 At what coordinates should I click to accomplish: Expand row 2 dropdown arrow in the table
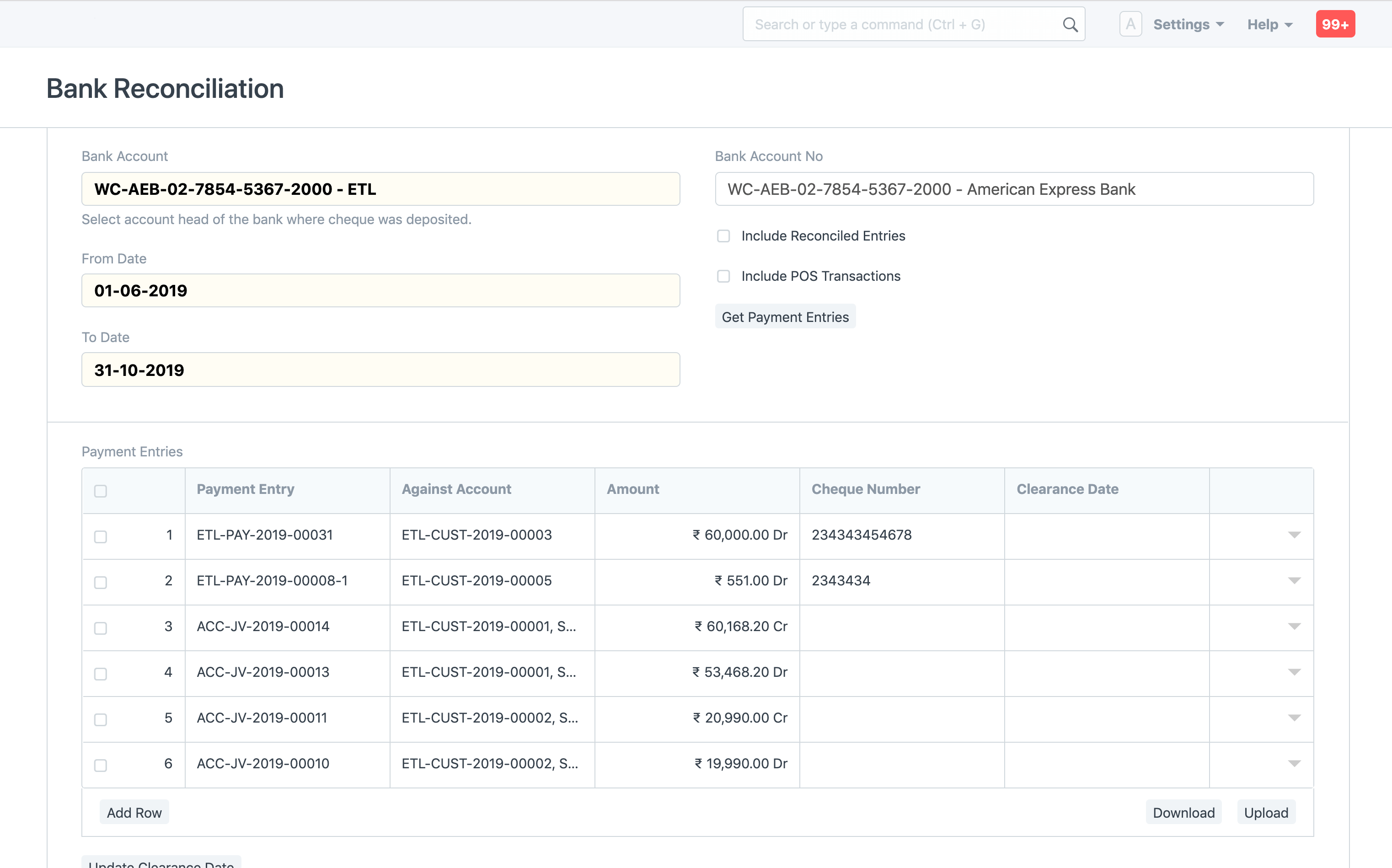pyautogui.click(x=1294, y=580)
